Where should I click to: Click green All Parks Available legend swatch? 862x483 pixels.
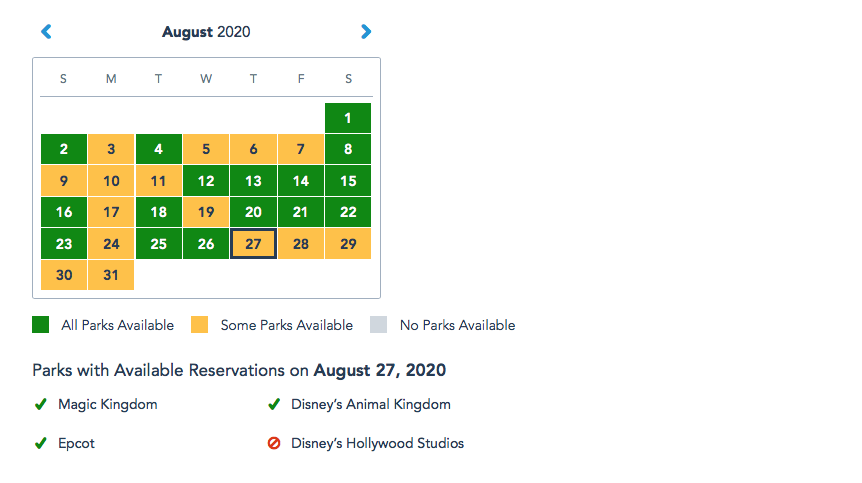point(41,325)
